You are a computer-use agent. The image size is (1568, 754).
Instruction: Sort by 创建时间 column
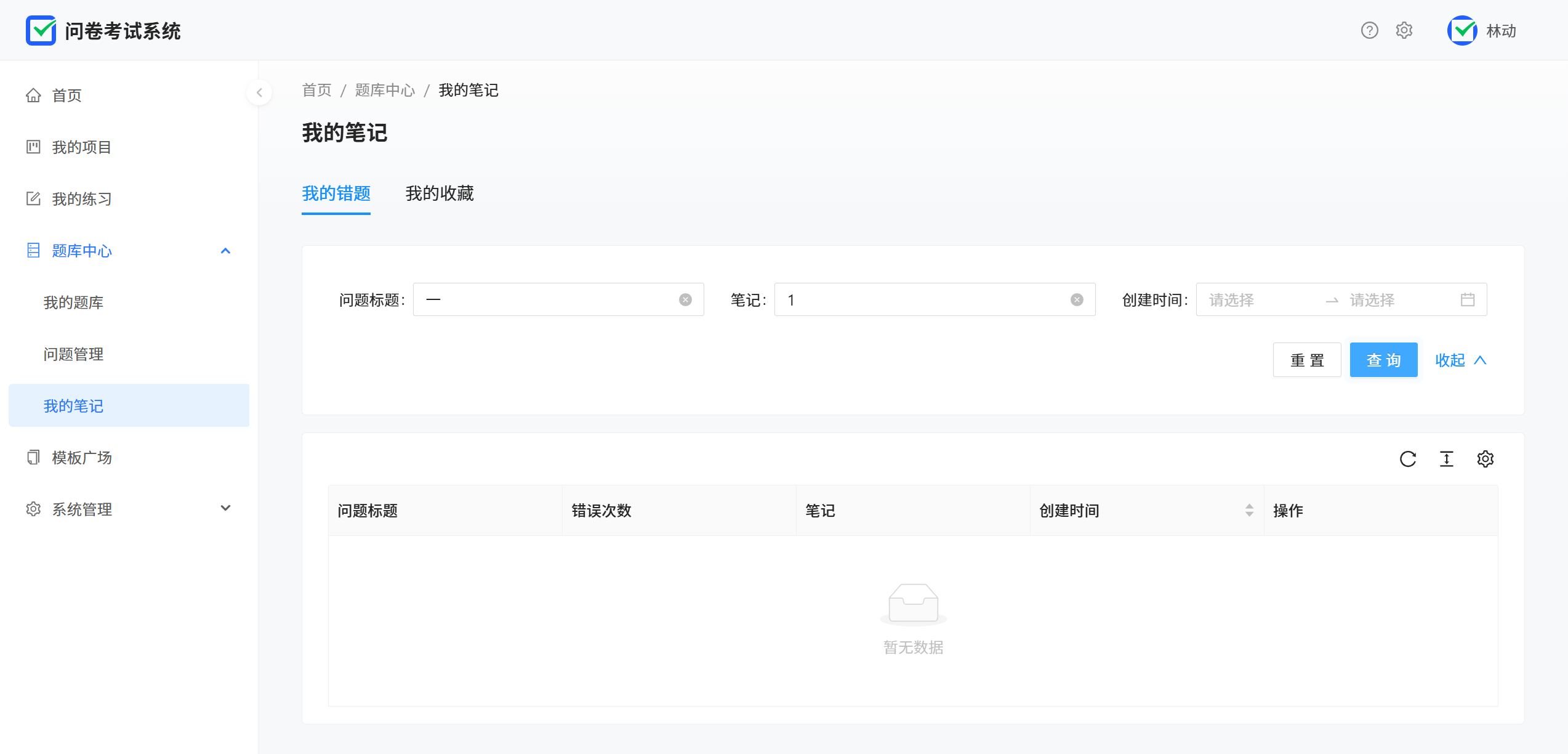(1249, 510)
